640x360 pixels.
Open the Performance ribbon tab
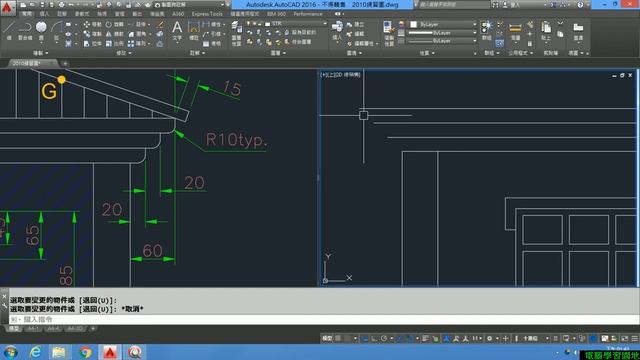[x=308, y=14]
